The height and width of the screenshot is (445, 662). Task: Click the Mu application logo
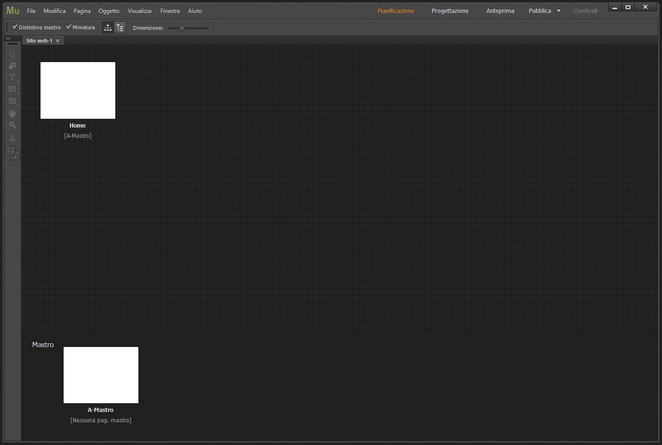coord(13,11)
